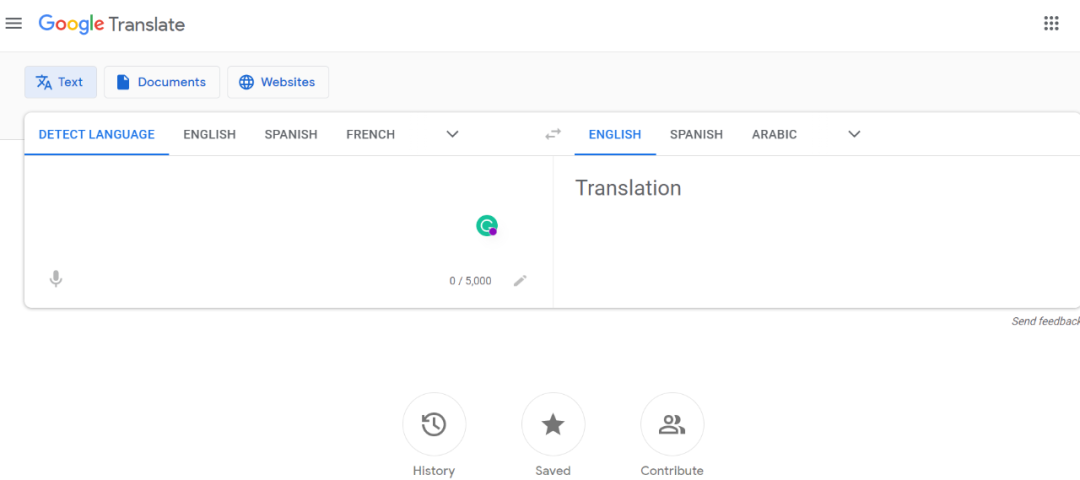This screenshot has width=1080, height=480.
Task: Open the hamburger main menu
Action: (14, 24)
